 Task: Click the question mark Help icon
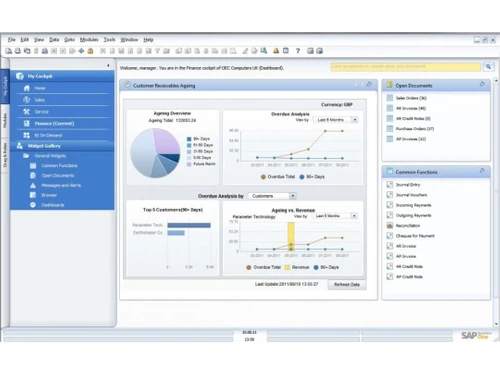pos(298,51)
